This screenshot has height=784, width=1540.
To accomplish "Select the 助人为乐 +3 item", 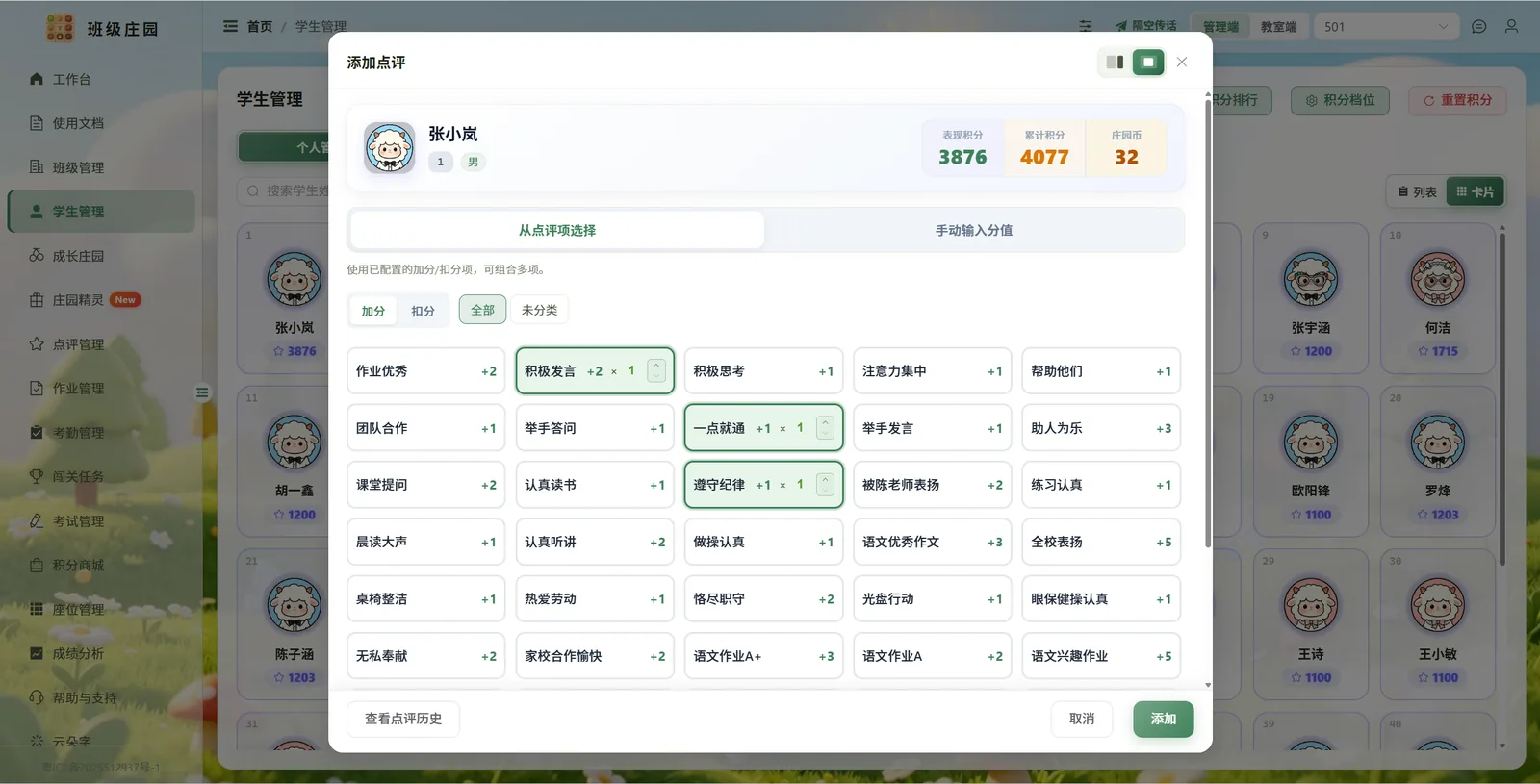I will point(1101,428).
